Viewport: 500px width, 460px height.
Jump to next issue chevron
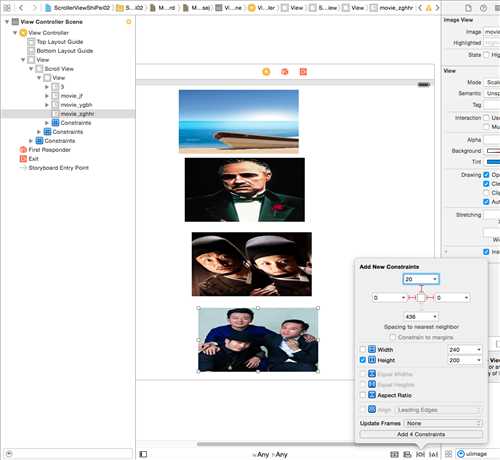[x=437, y=7]
